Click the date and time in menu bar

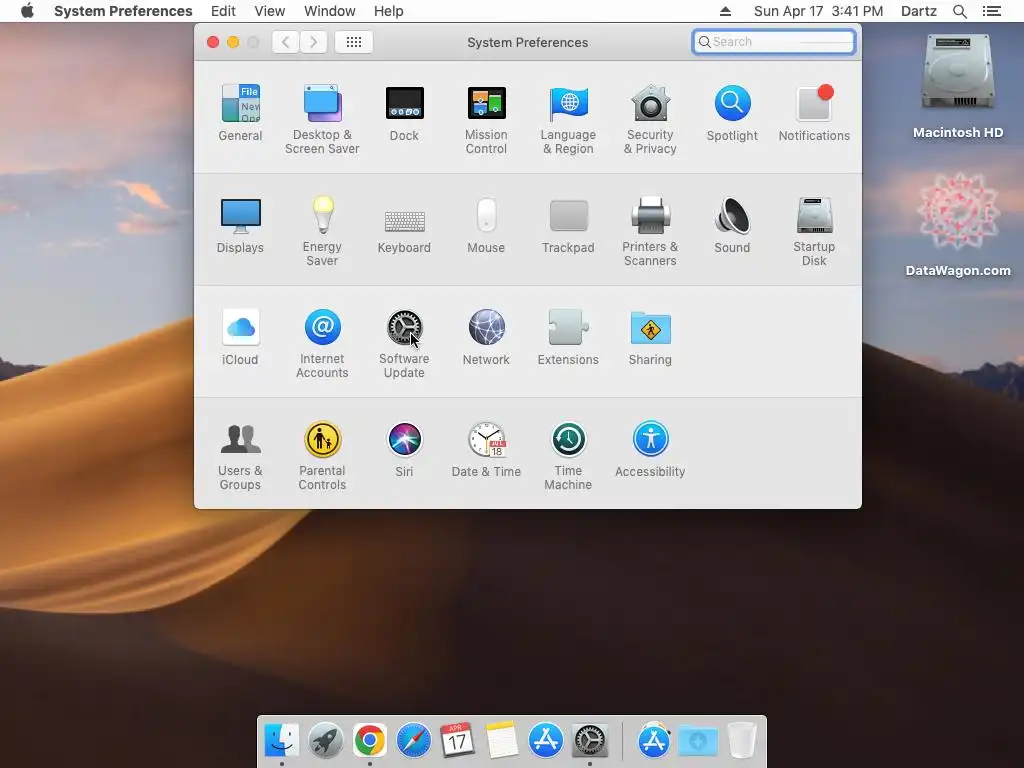(x=818, y=11)
